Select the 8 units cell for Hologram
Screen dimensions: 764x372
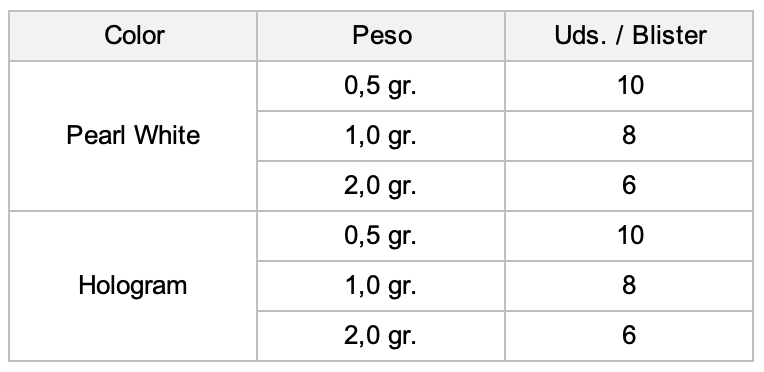click(x=630, y=286)
